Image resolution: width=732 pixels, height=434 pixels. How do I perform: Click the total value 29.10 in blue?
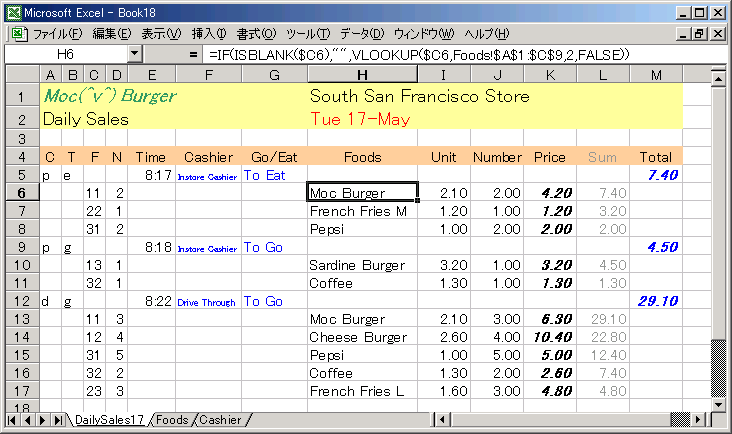tap(656, 301)
